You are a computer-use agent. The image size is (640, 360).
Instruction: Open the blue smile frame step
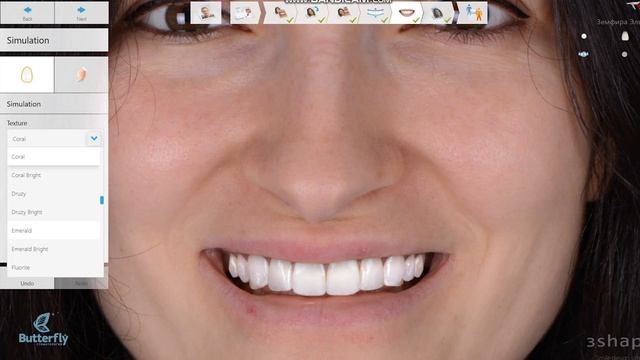376,13
